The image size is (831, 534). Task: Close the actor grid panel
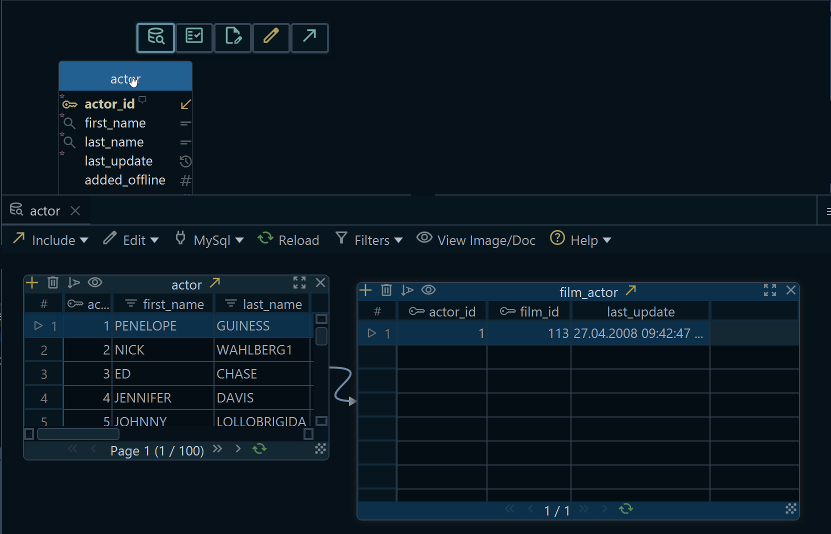pyautogui.click(x=321, y=282)
